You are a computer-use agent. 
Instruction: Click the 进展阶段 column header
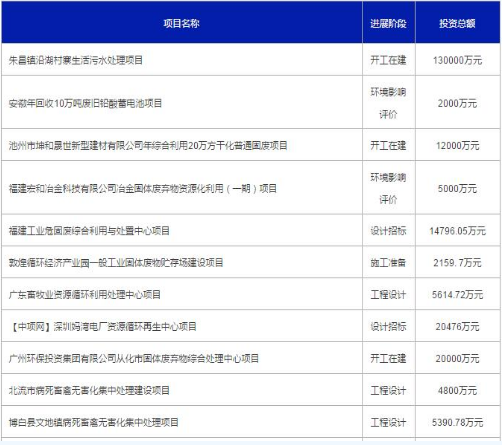pos(388,23)
